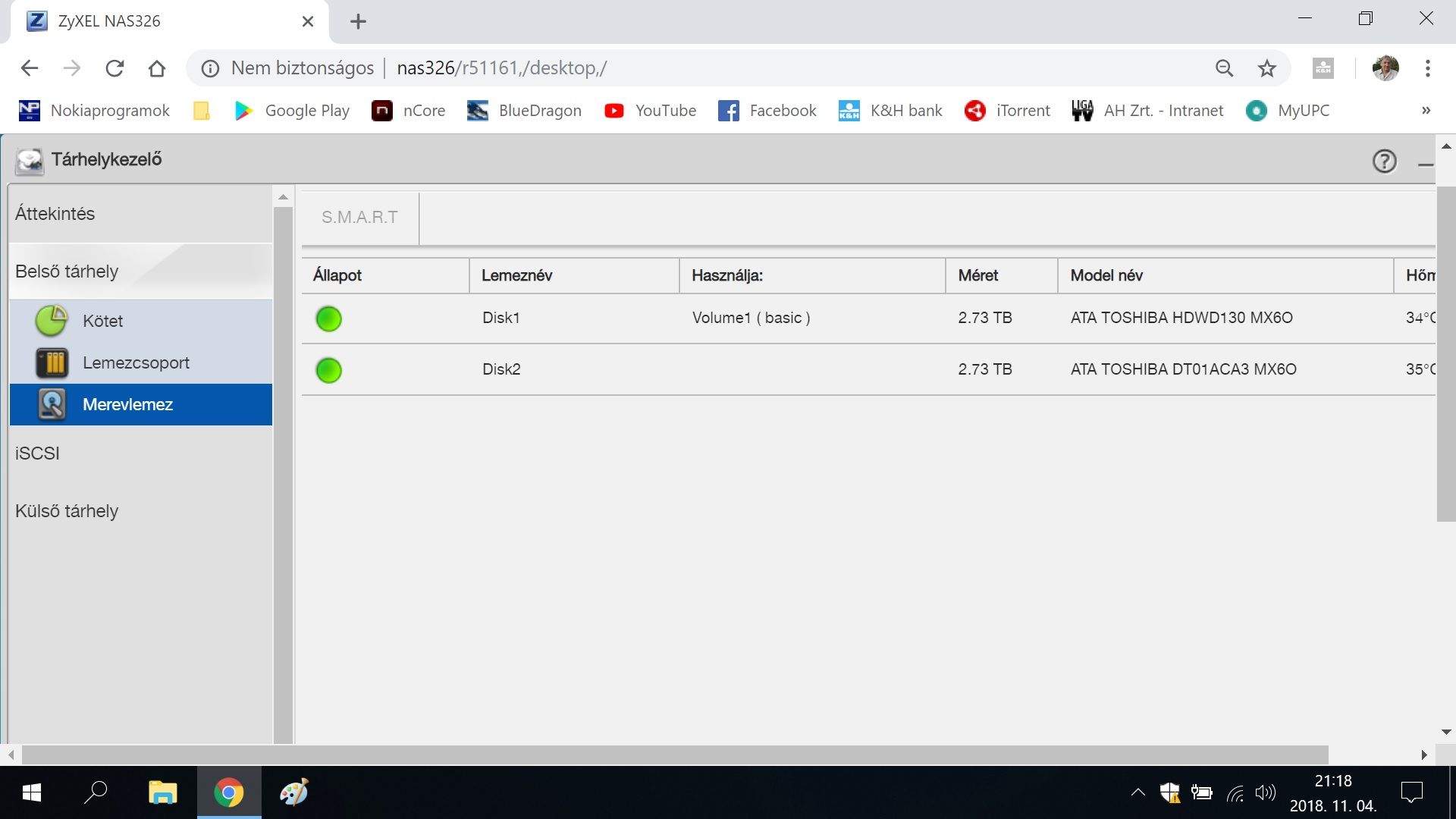Sort by the Méret column header
This screenshot has width=1456, height=819.
1002,275
